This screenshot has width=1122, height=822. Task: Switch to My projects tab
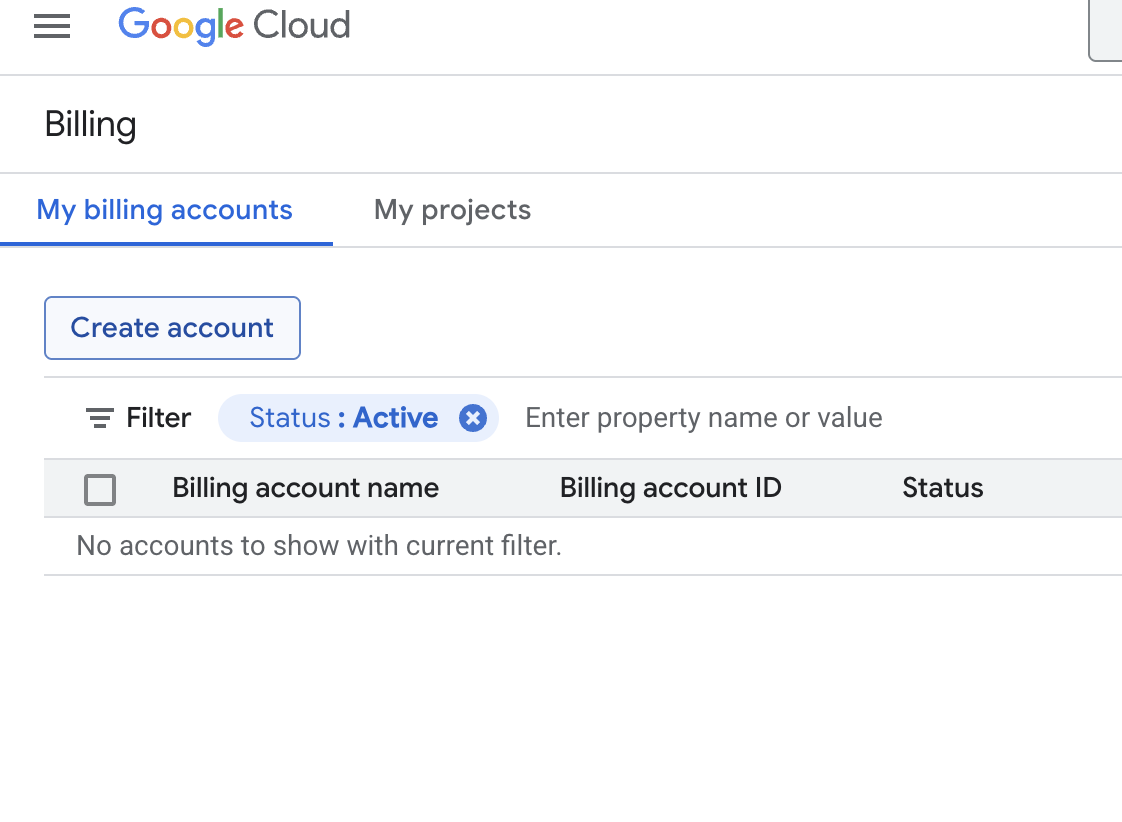click(452, 210)
